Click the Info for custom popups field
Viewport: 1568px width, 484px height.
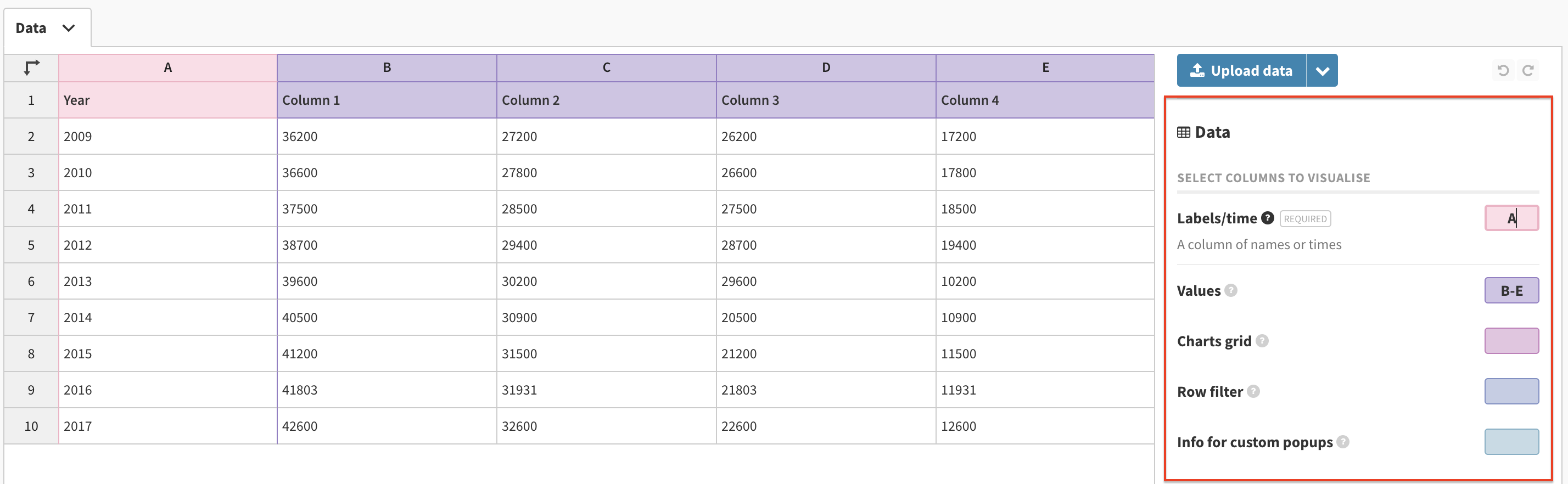coord(1511,442)
